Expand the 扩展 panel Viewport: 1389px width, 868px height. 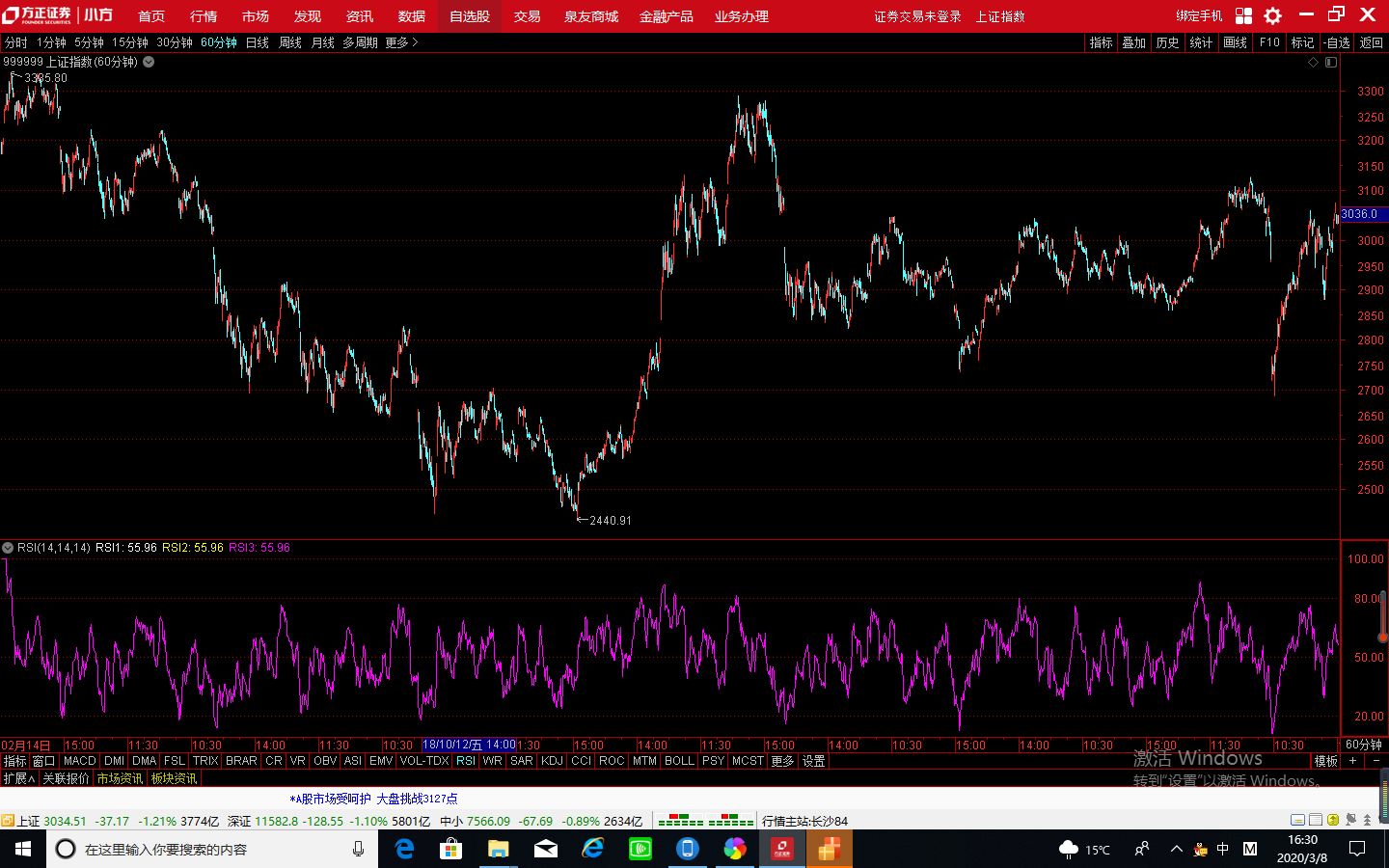pyautogui.click(x=18, y=778)
